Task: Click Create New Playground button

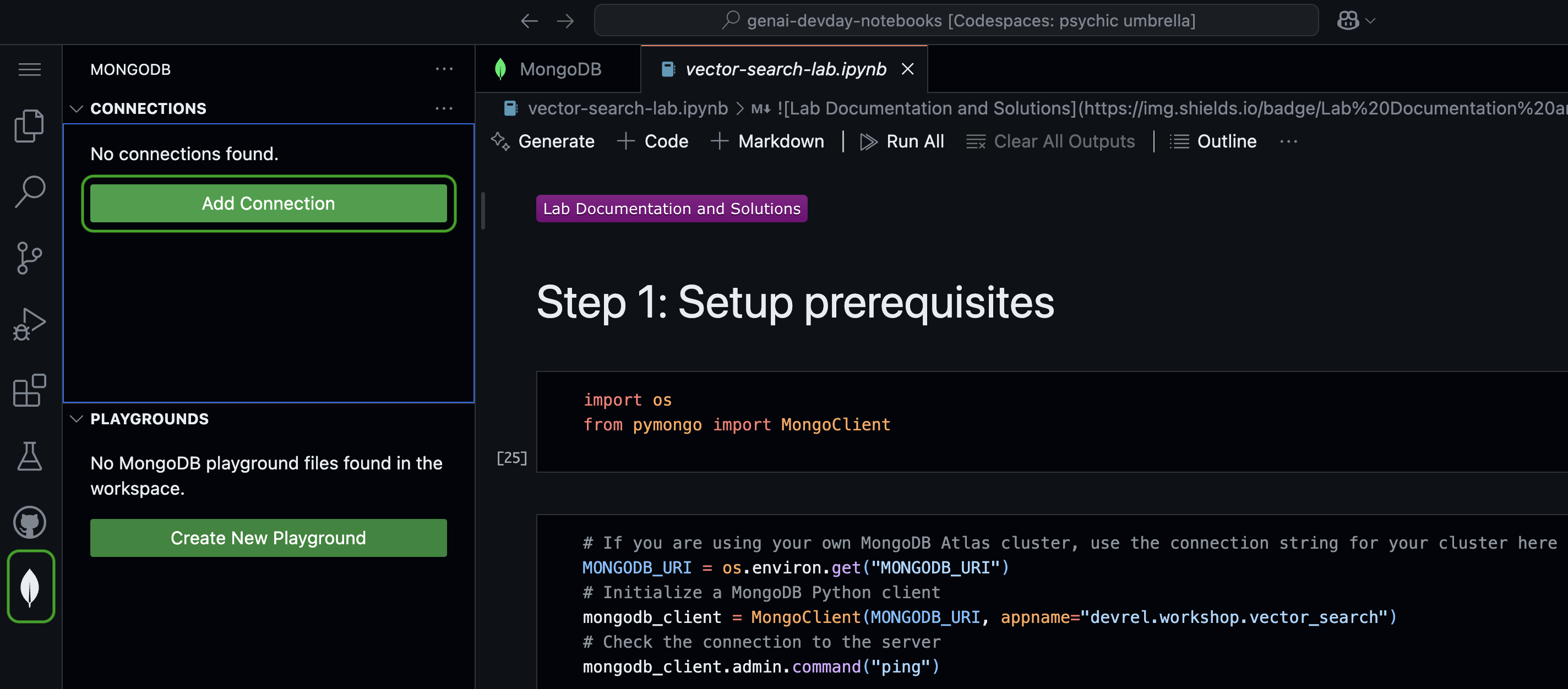Action: (269, 538)
